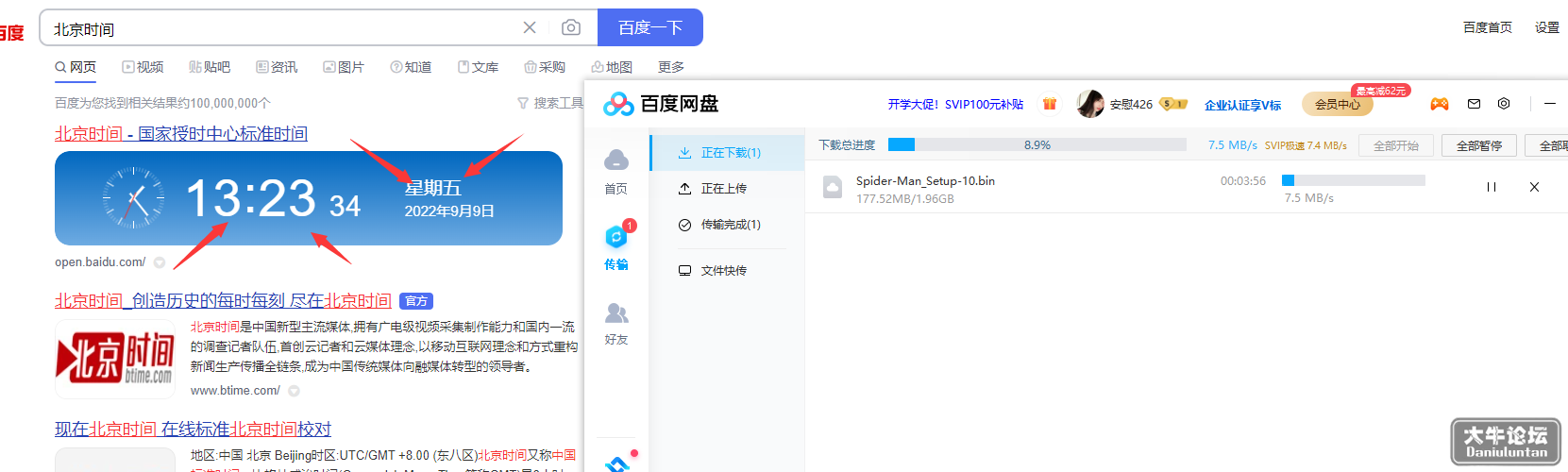The width and height of the screenshot is (1568, 472).
Task: Open the 正在上传 tab
Action: (727, 189)
